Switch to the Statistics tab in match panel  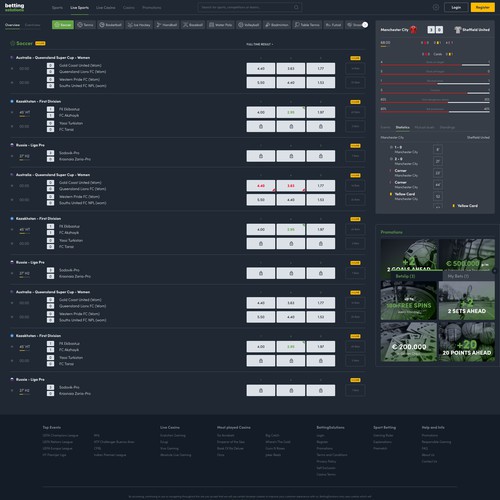pyautogui.click(x=403, y=127)
